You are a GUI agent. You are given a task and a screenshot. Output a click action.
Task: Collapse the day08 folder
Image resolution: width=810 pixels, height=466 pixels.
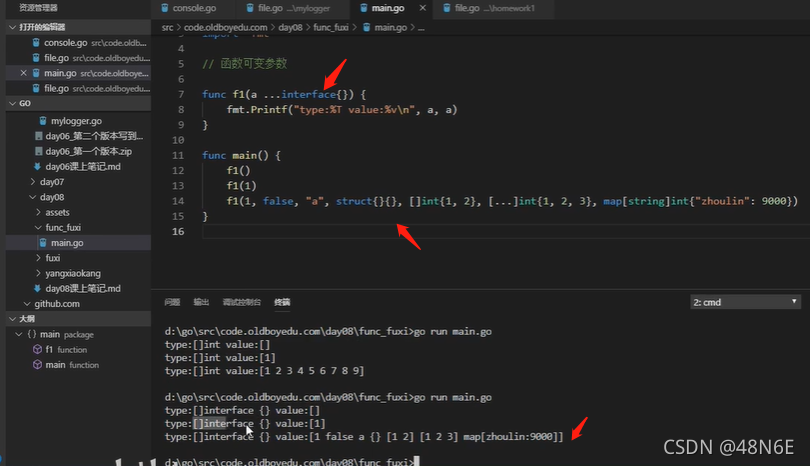pyautogui.click(x=52, y=197)
